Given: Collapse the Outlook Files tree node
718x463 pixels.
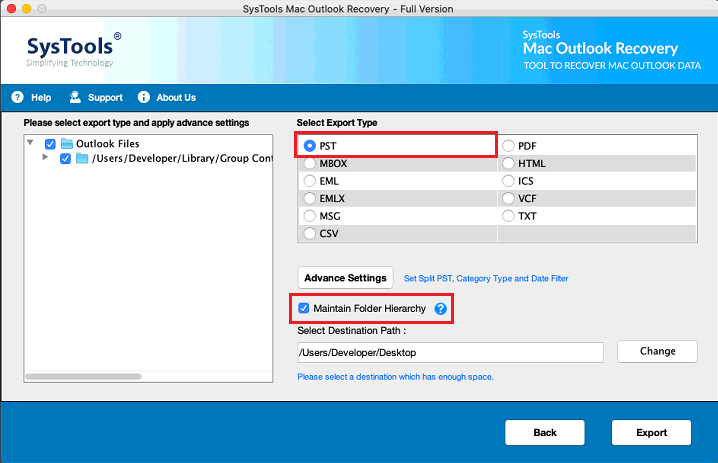Looking at the screenshot, I should pyautogui.click(x=30, y=142).
